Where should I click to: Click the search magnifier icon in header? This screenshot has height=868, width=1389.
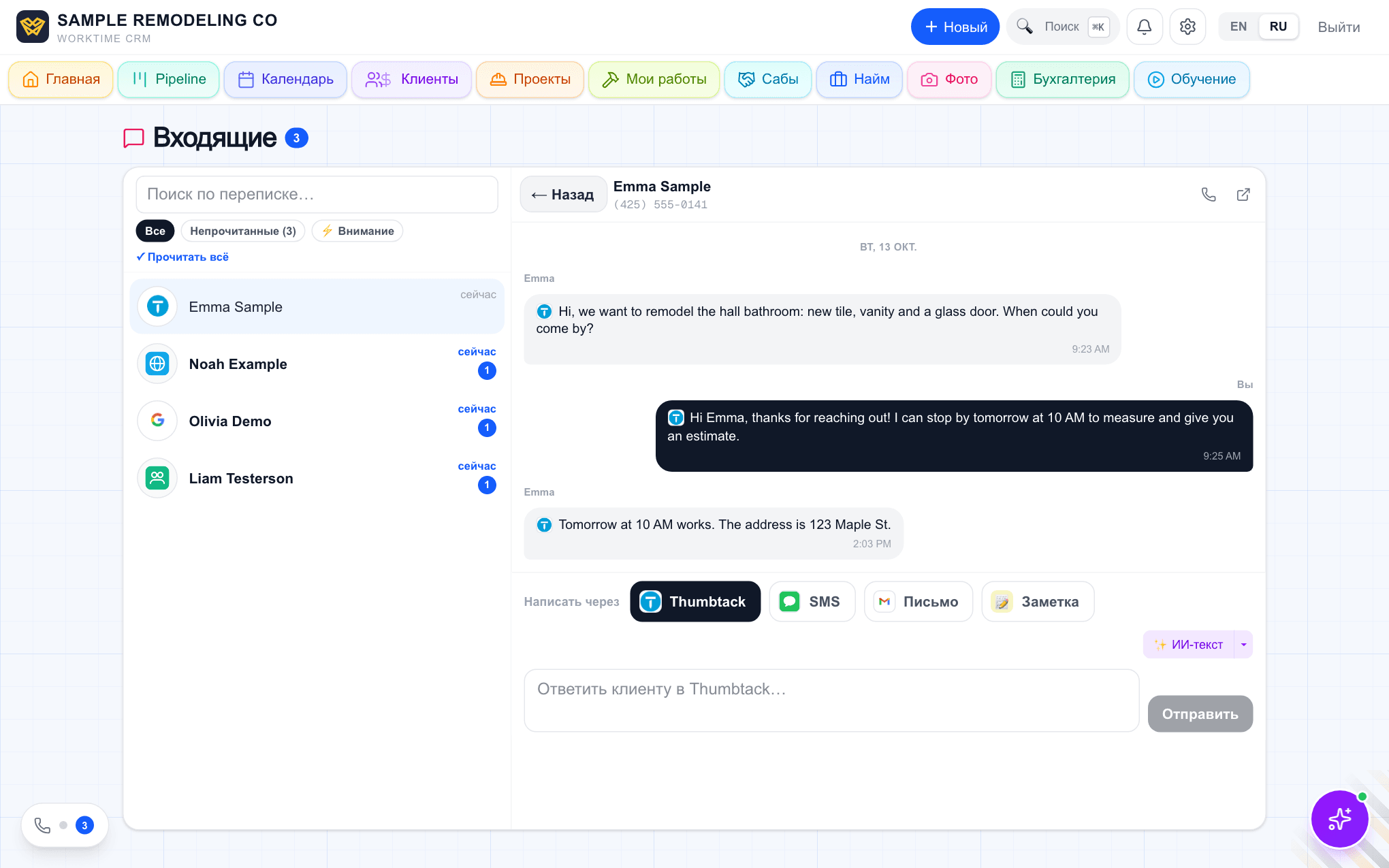pyautogui.click(x=1025, y=27)
